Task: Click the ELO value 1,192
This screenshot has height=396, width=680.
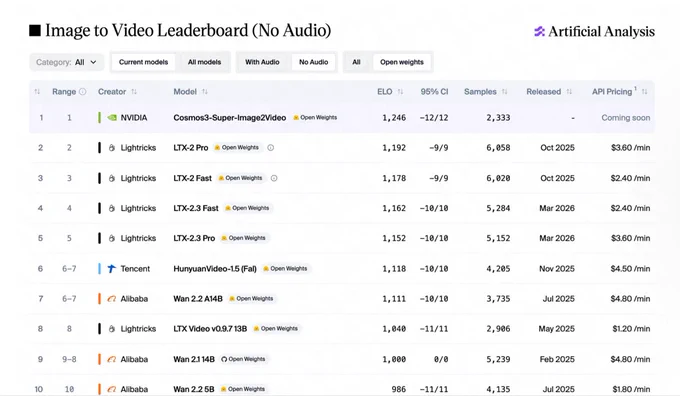Action: [394, 148]
